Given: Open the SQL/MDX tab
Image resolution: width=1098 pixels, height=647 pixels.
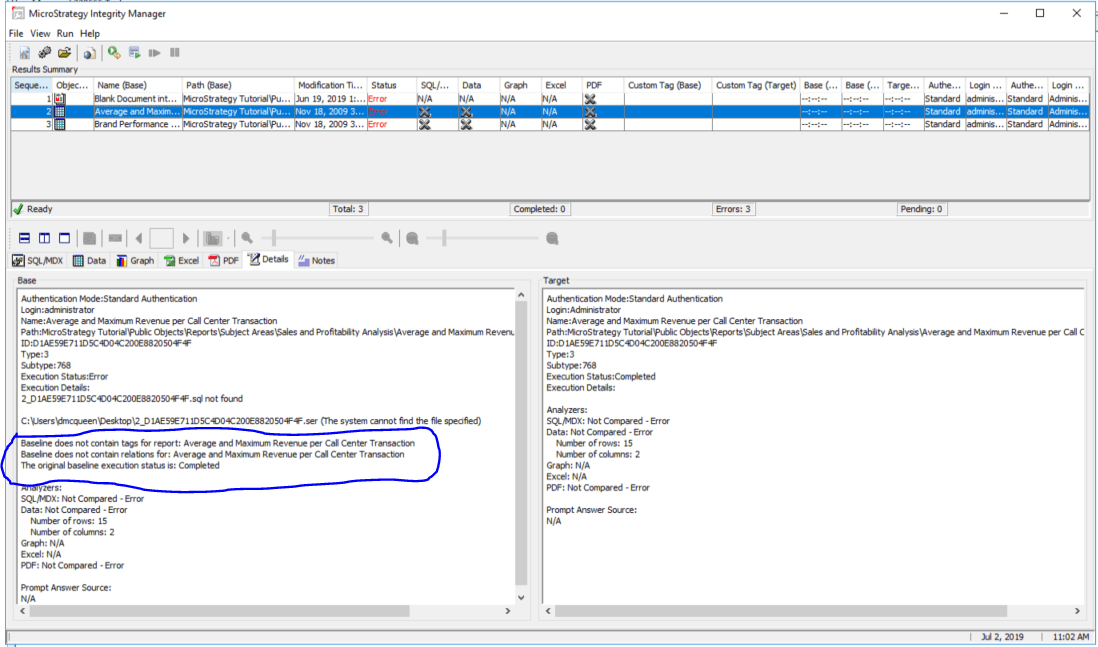Looking at the screenshot, I should point(38,260).
